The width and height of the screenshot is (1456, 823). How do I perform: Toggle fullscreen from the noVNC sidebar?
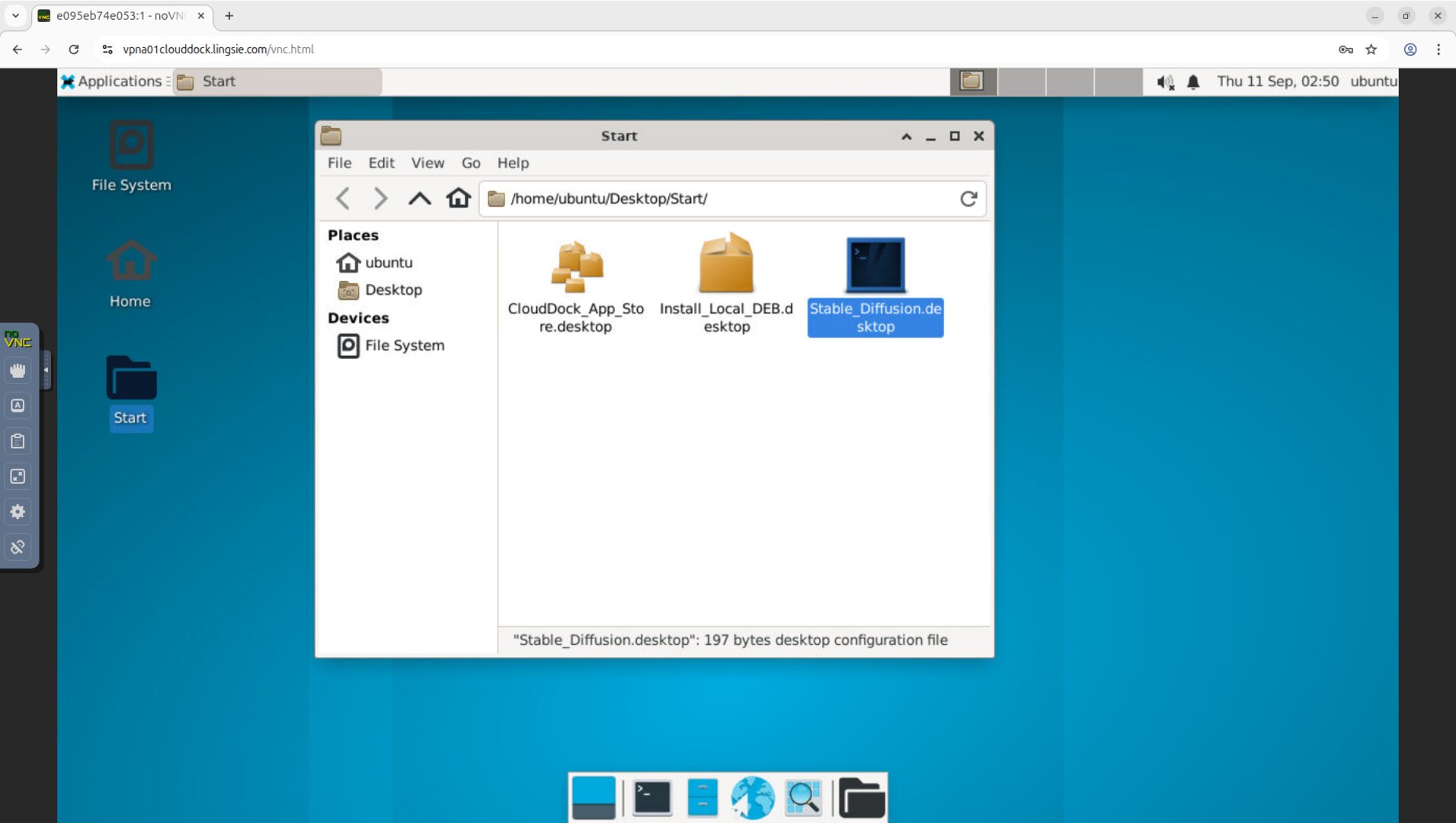pos(17,476)
